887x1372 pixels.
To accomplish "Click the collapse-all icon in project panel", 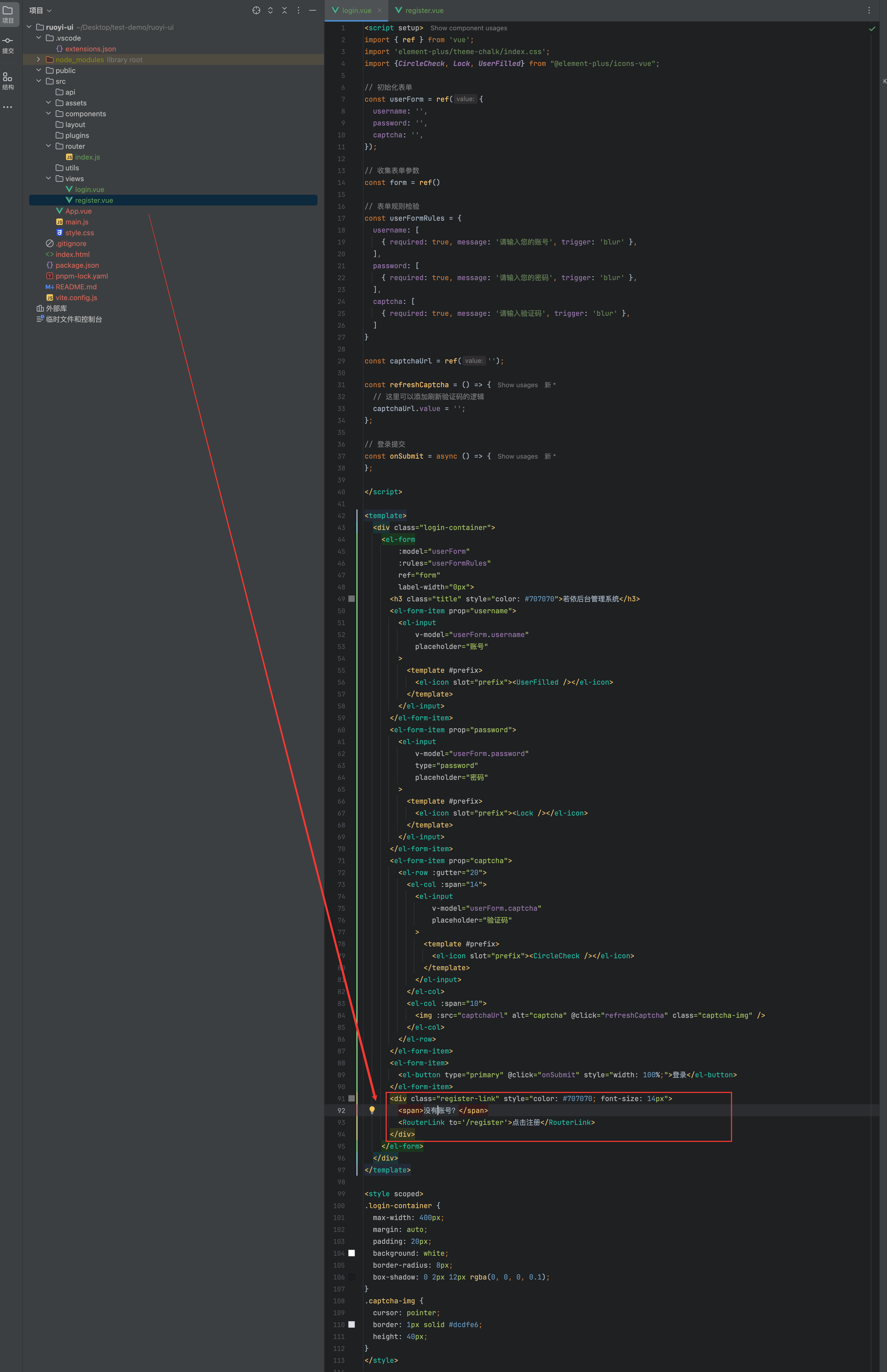I will coord(284,10).
